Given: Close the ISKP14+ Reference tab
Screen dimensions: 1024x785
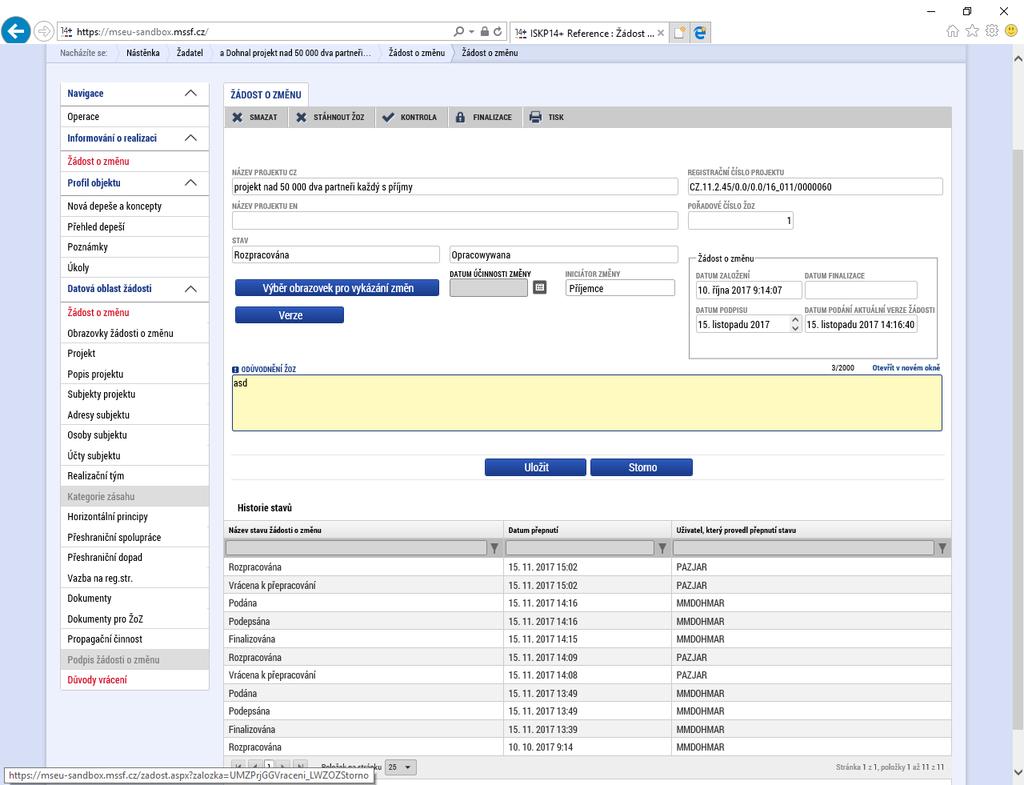Looking at the screenshot, I should click(661, 33).
